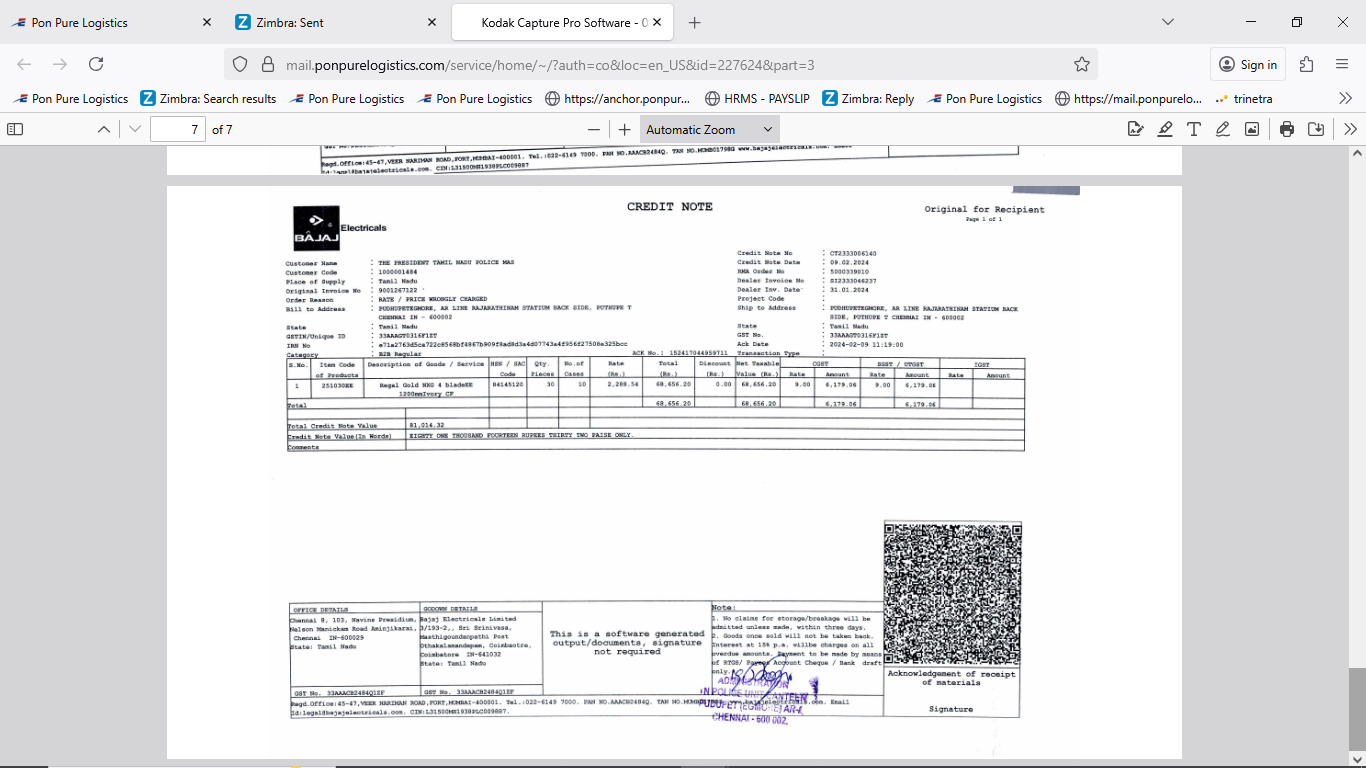Select the Draw pencil tool
The height and width of the screenshot is (768, 1366).
(1223, 129)
